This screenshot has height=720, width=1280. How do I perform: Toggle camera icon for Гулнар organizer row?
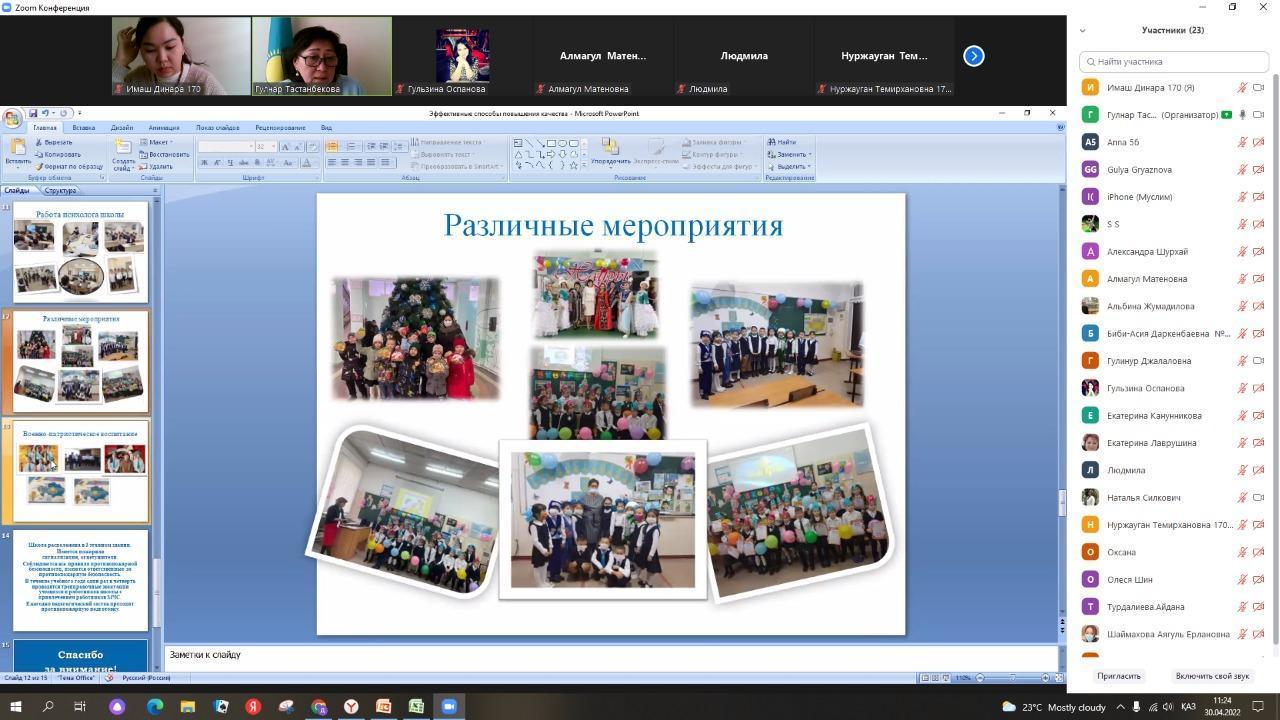[x=1259, y=115]
